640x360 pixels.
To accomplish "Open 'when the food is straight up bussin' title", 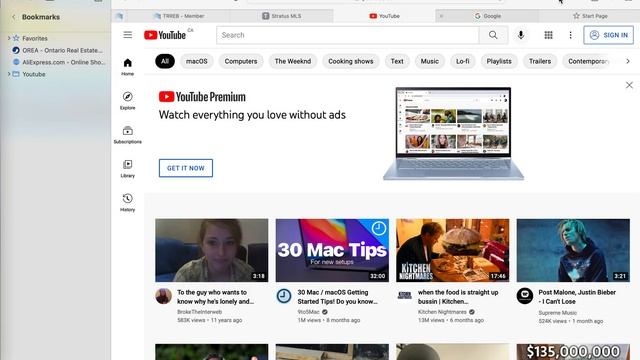I will tap(458, 297).
